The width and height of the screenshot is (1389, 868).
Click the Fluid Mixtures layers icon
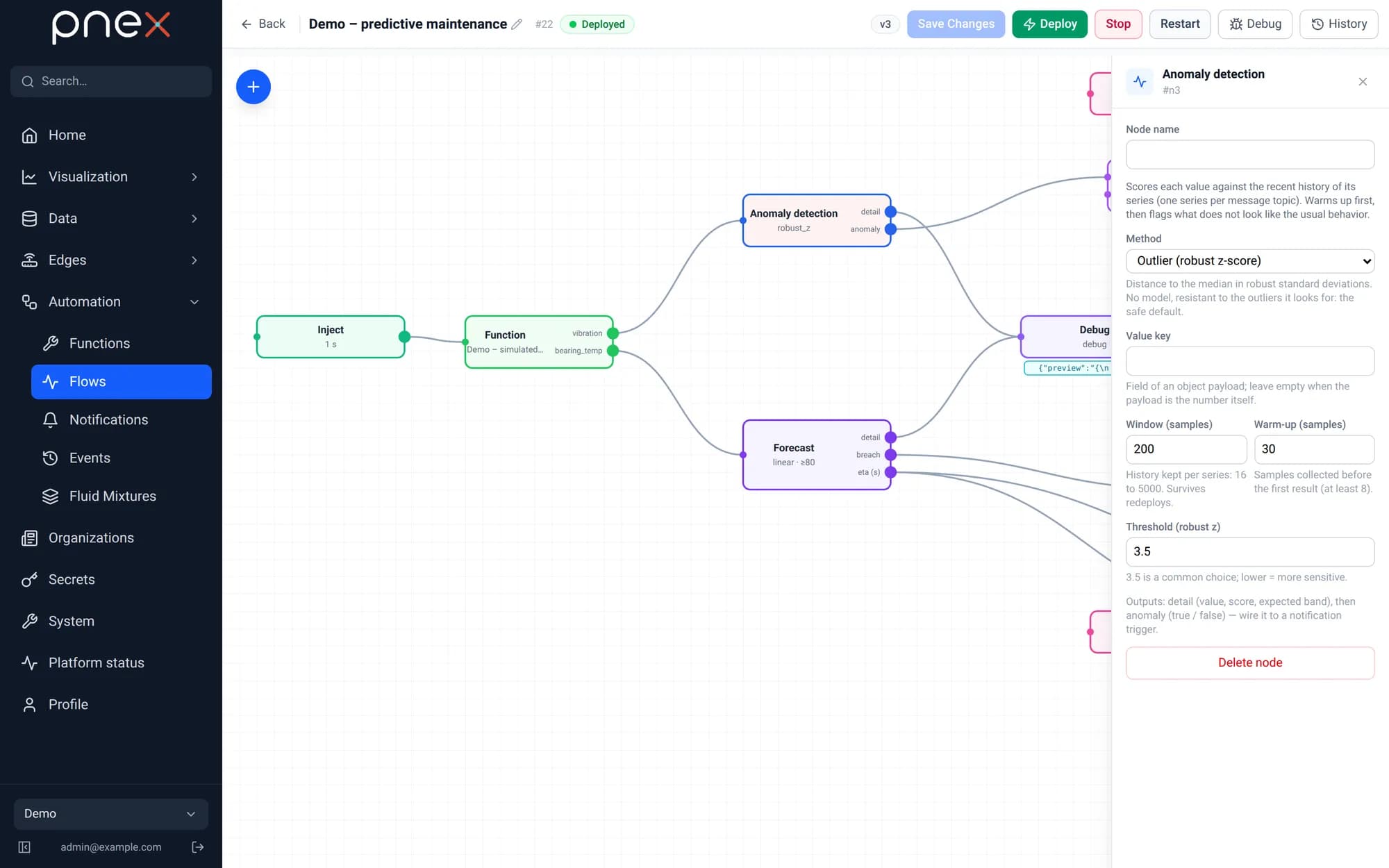pos(50,496)
